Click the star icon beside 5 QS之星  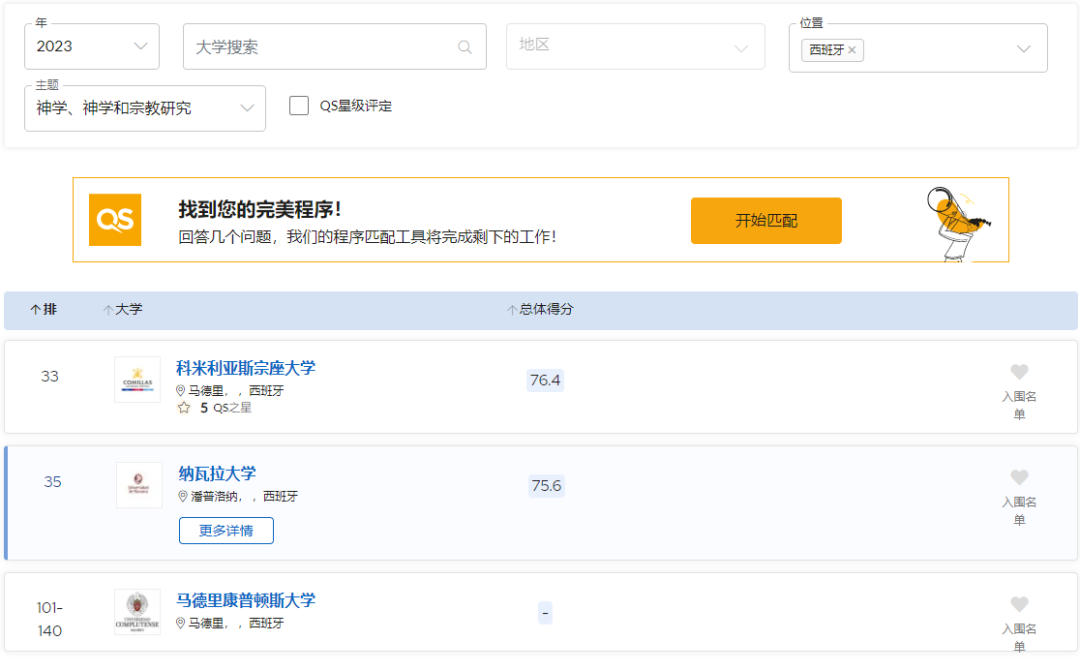(184, 408)
